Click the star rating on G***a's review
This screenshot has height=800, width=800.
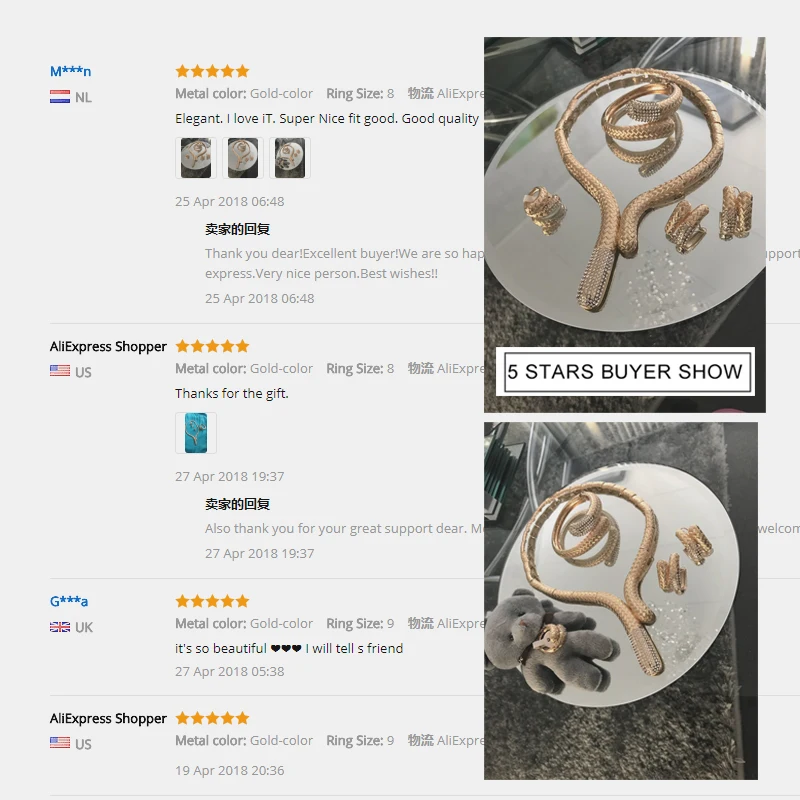coord(212,601)
